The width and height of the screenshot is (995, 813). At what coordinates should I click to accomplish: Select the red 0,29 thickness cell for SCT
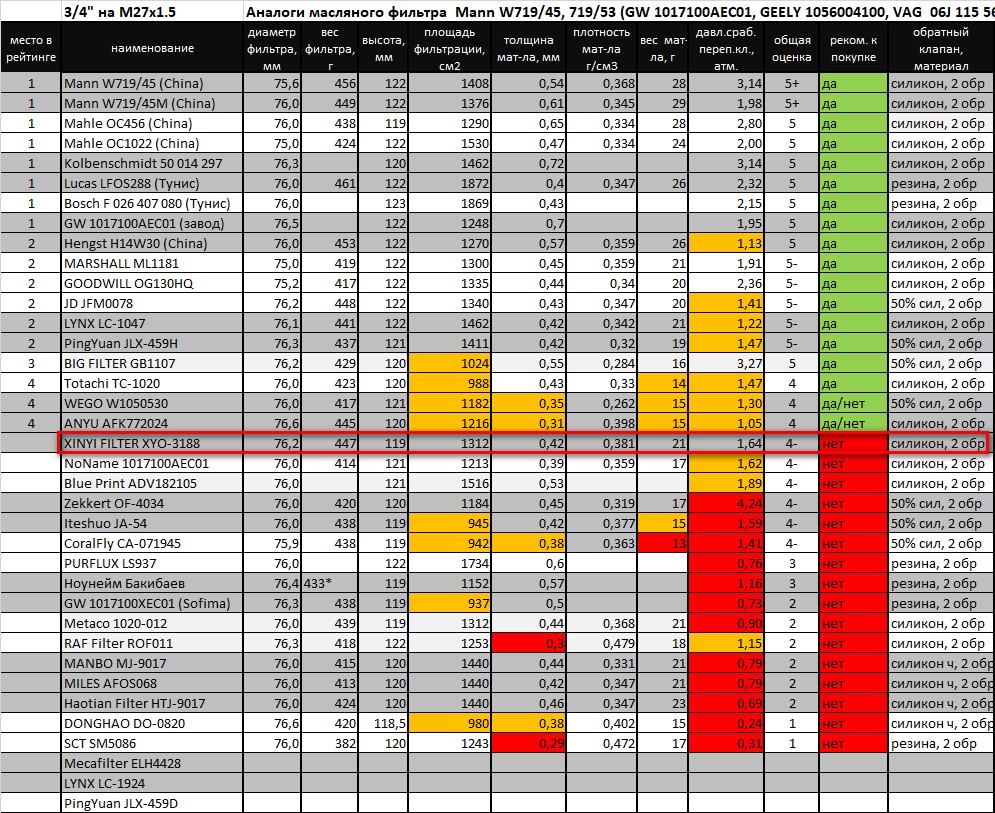point(529,743)
